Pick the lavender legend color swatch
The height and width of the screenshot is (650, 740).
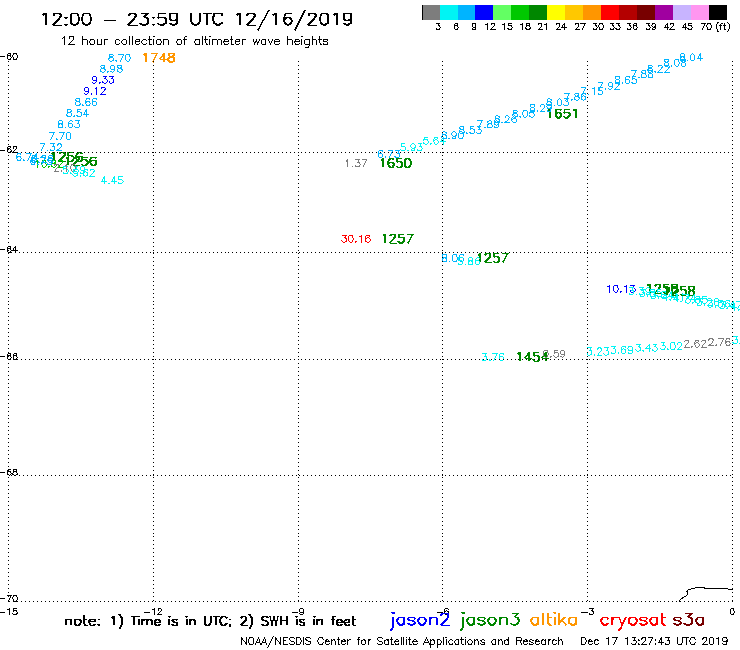tap(681, 12)
